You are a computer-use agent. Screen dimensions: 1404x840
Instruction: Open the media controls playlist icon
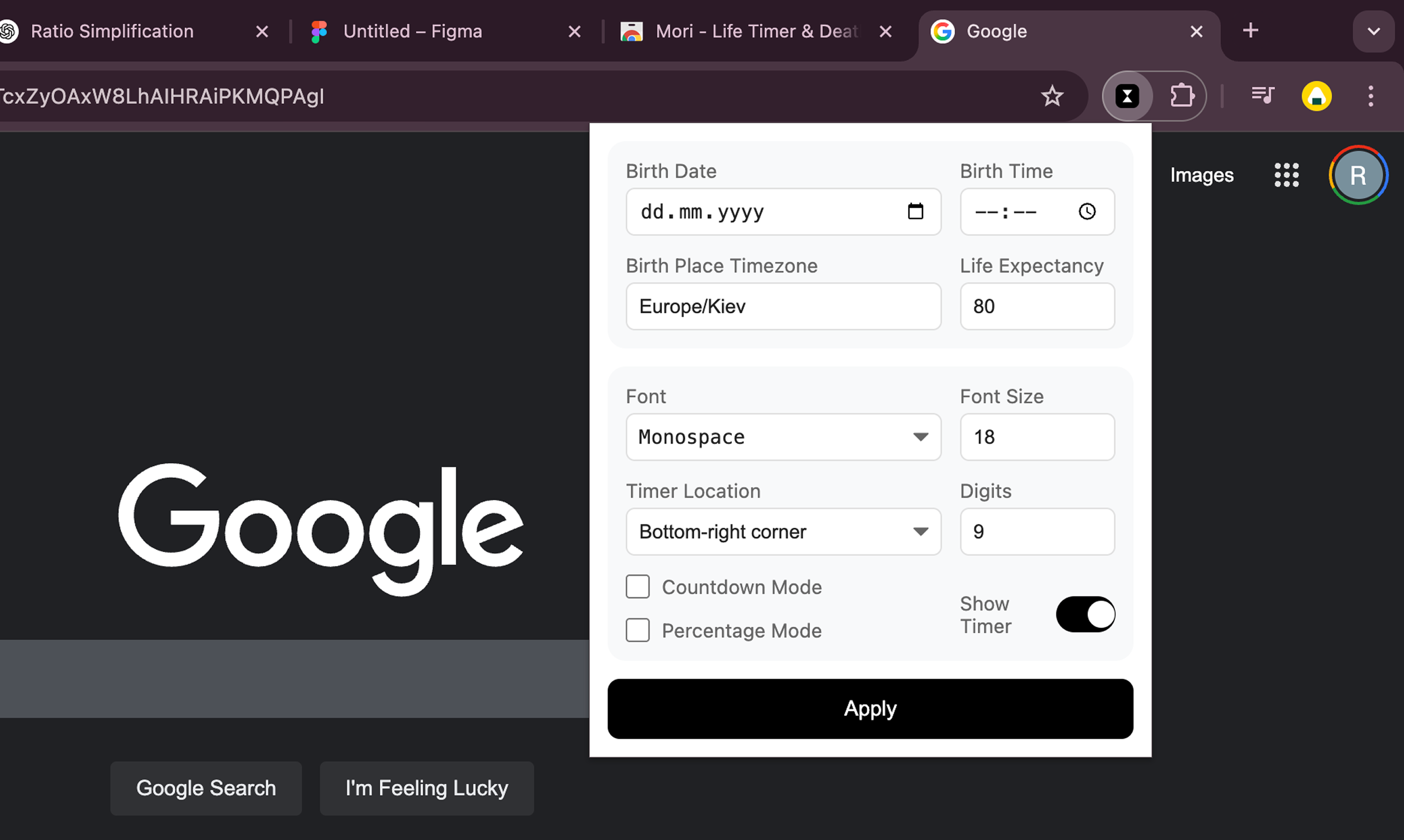click(x=1262, y=96)
